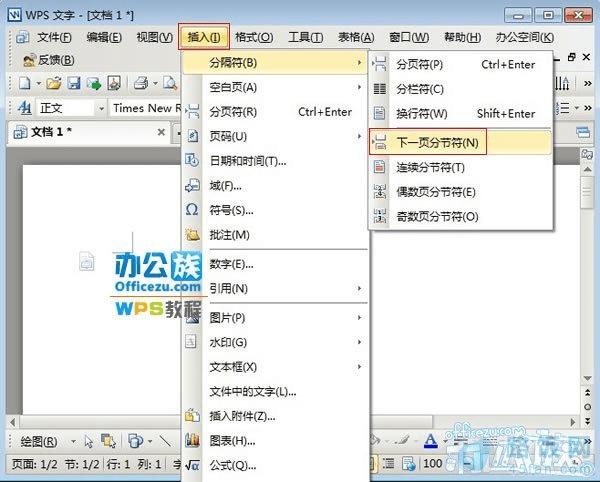Screen dimensions: 600x482
Task: Click the vertical scrollbar up arrow
Action: (x=587, y=169)
